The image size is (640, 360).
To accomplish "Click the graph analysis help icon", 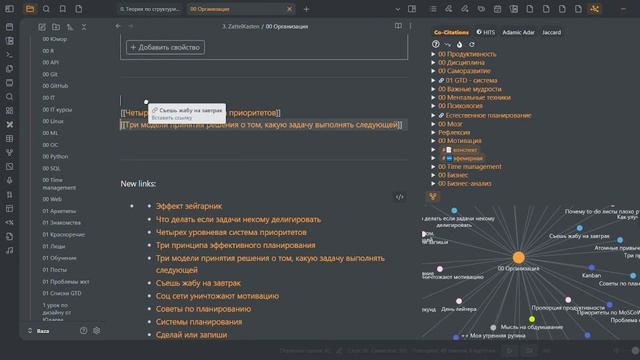I will [436, 44].
